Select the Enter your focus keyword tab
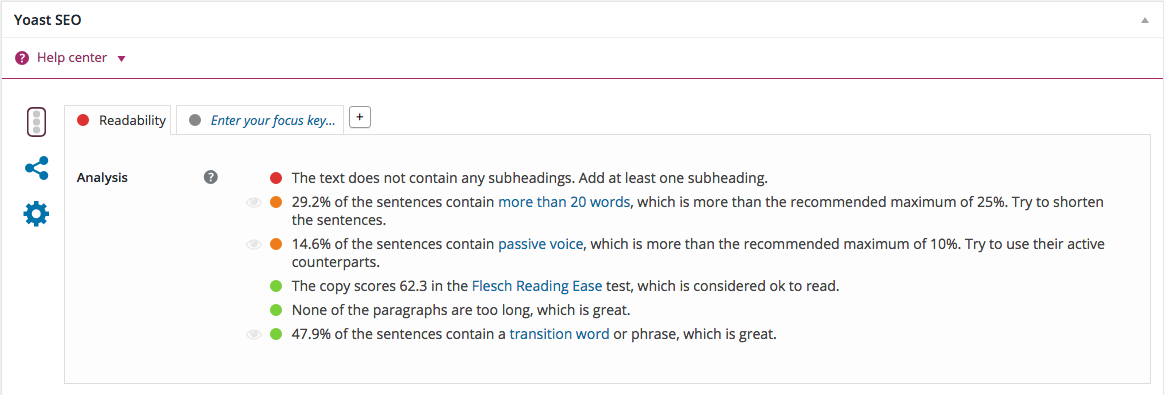This screenshot has height=395, width=1164. tap(260, 120)
